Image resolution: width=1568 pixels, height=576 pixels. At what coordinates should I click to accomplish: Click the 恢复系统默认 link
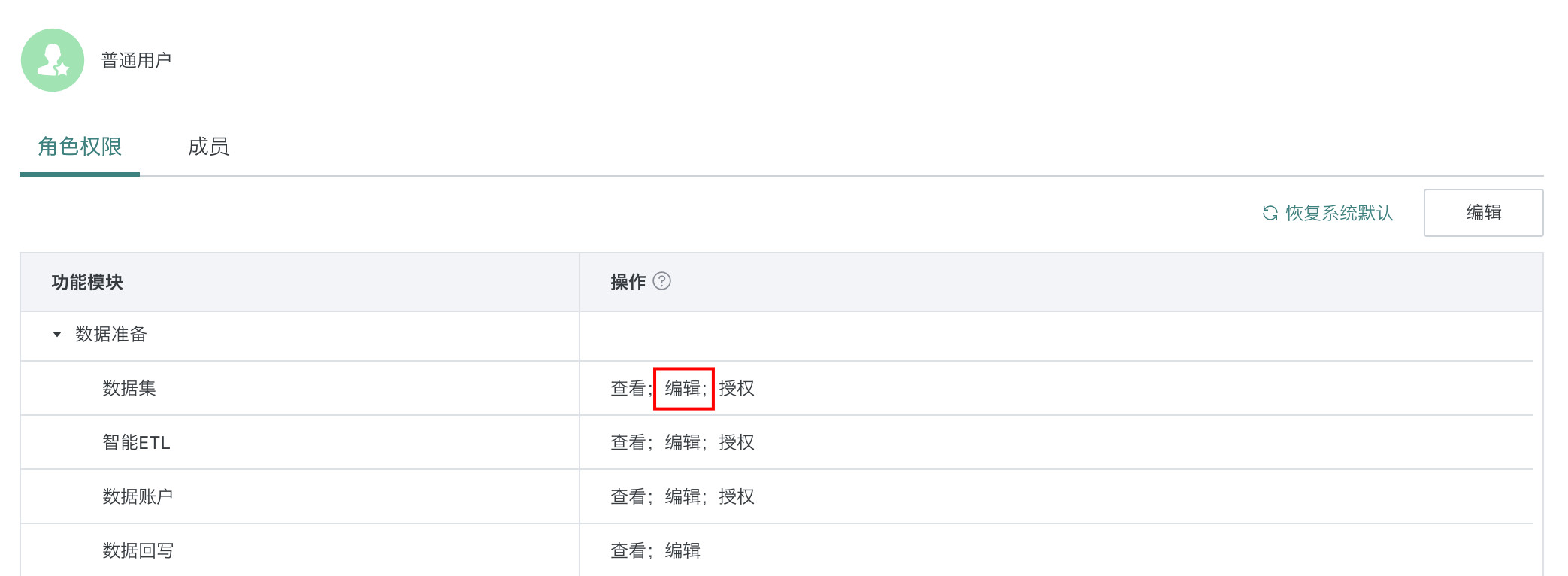click(1339, 213)
